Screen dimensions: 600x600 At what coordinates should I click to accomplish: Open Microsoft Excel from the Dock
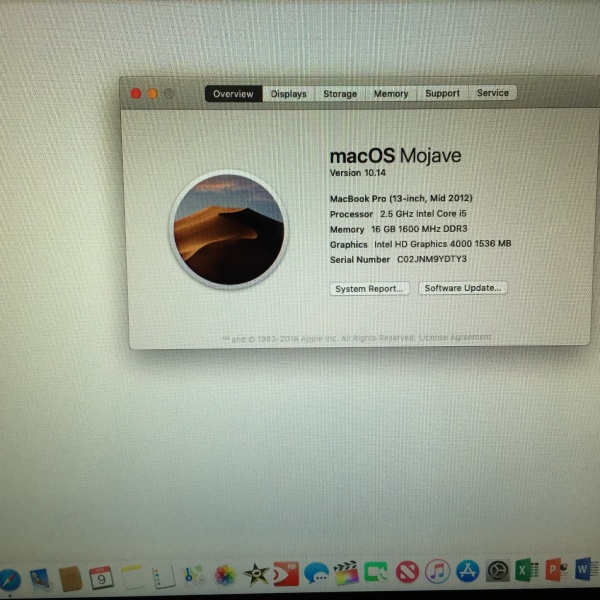pyautogui.click(x=527, y=570)
